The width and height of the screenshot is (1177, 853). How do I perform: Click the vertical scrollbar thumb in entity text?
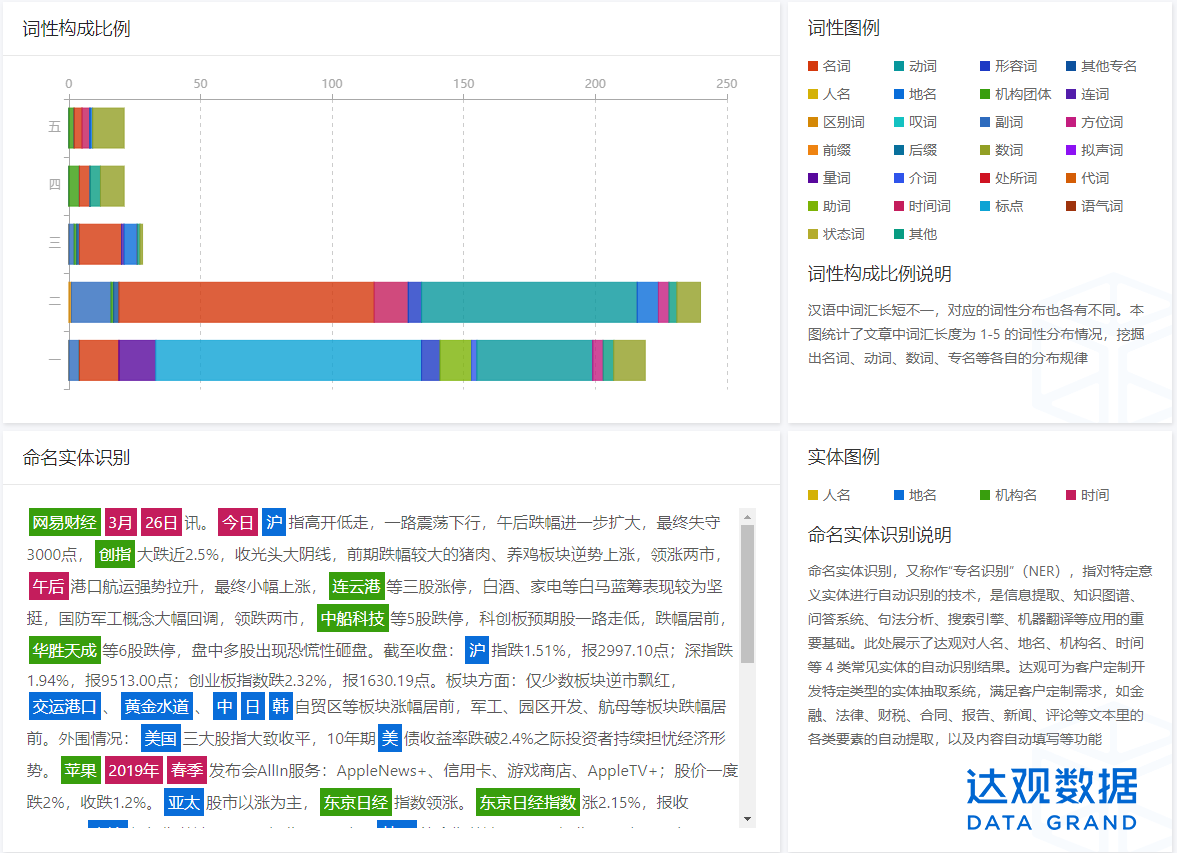click(x=747, y=590)
